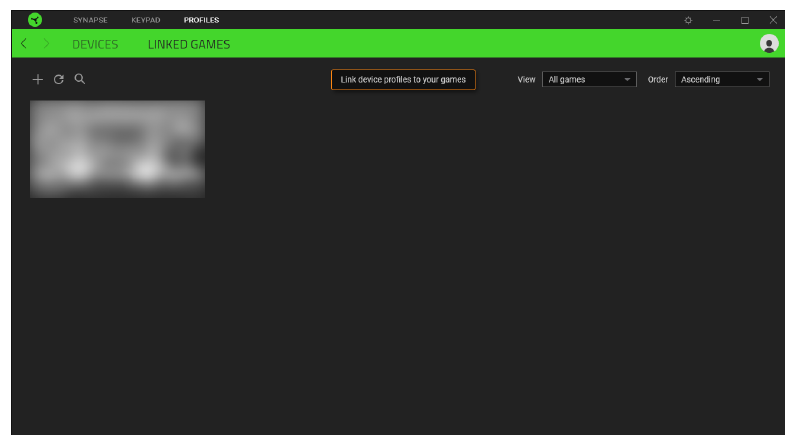Select the blurred game thumbnail
Image resolution: width=794 pixels, height=445 pixels.
pyautogui.click(x=117, y=149)
